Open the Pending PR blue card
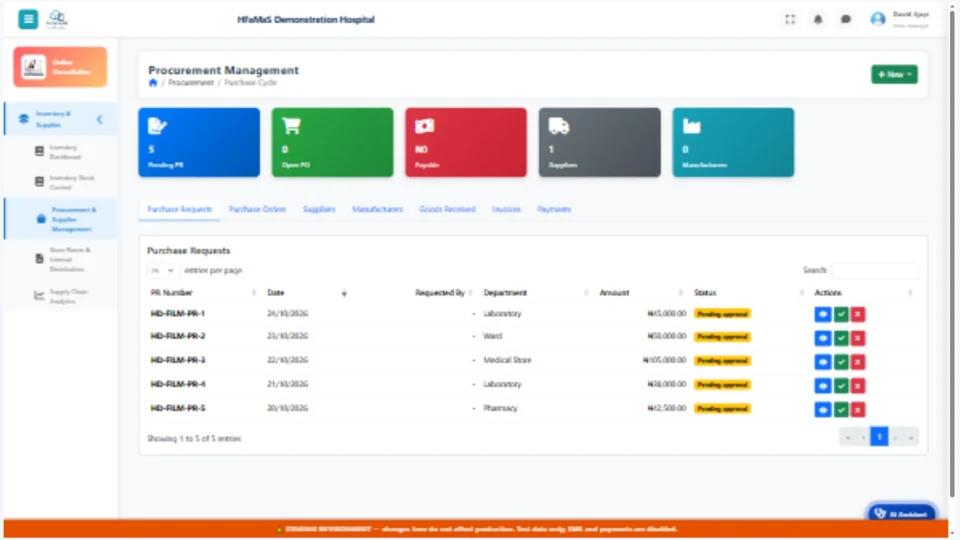Screen dimensions: 960x540 pos(199,142)
